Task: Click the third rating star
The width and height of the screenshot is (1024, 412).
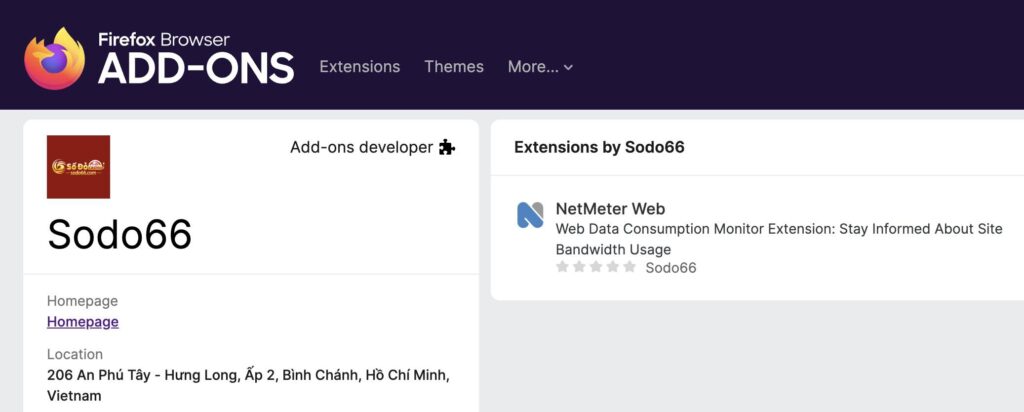Action: point(596,267)
